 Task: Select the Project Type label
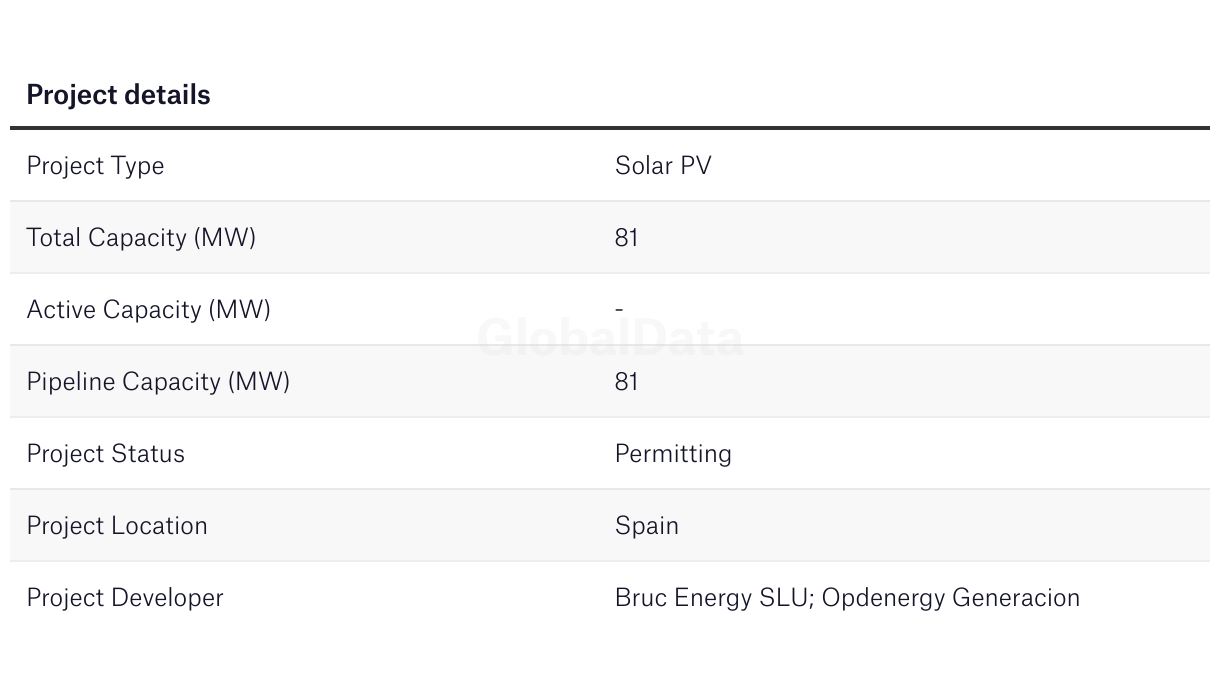click(95, 166)
